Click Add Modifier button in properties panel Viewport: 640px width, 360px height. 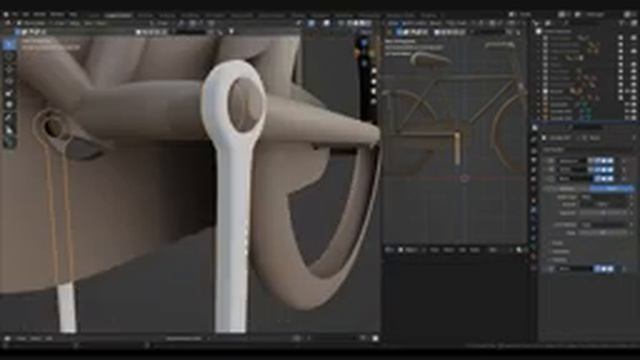586,149
